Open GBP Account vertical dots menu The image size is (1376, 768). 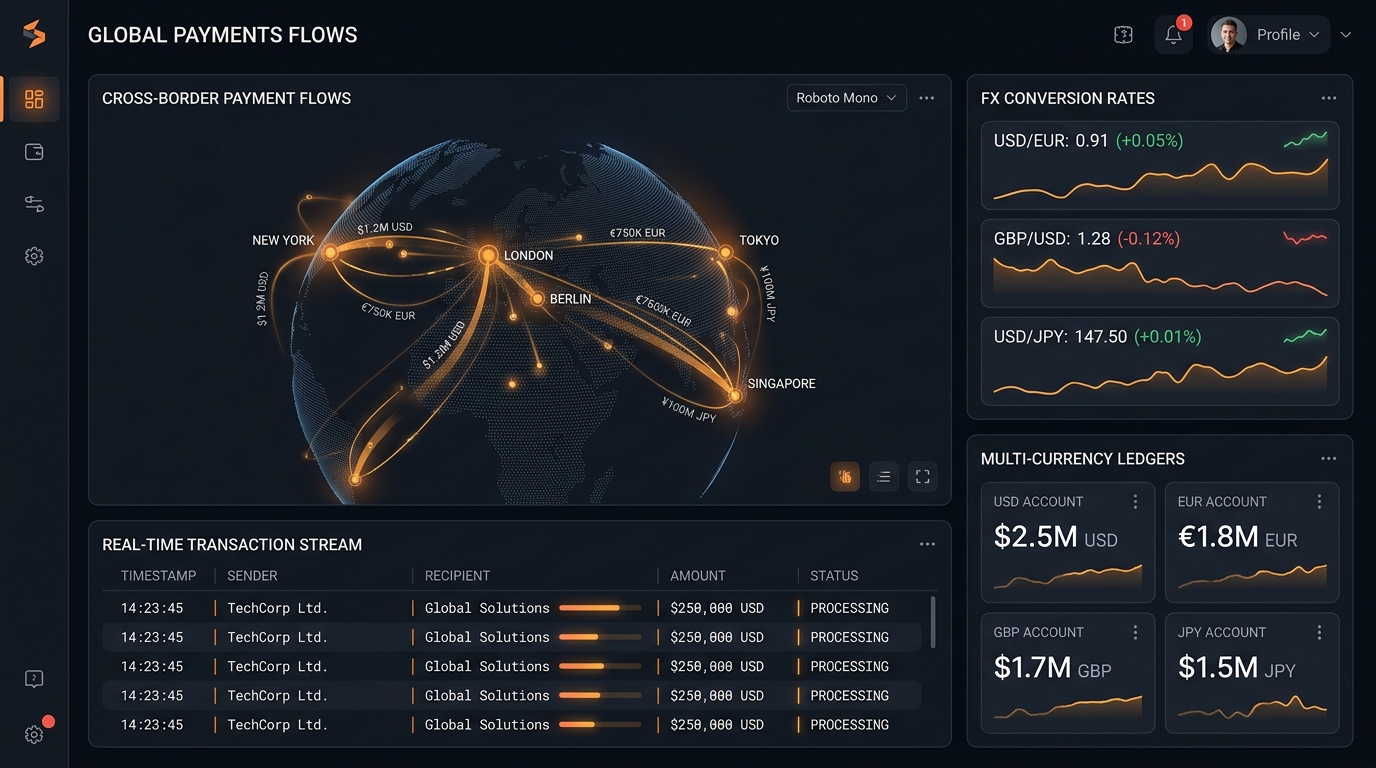pyautogui.click(x=1135, y=633)
